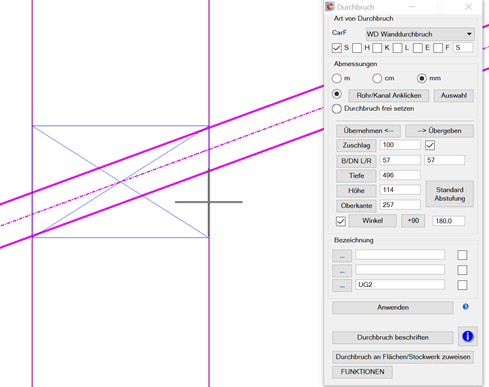Click the Oberkante field showing 257
The image size is (489, 387).
click(x=400, y=205)
